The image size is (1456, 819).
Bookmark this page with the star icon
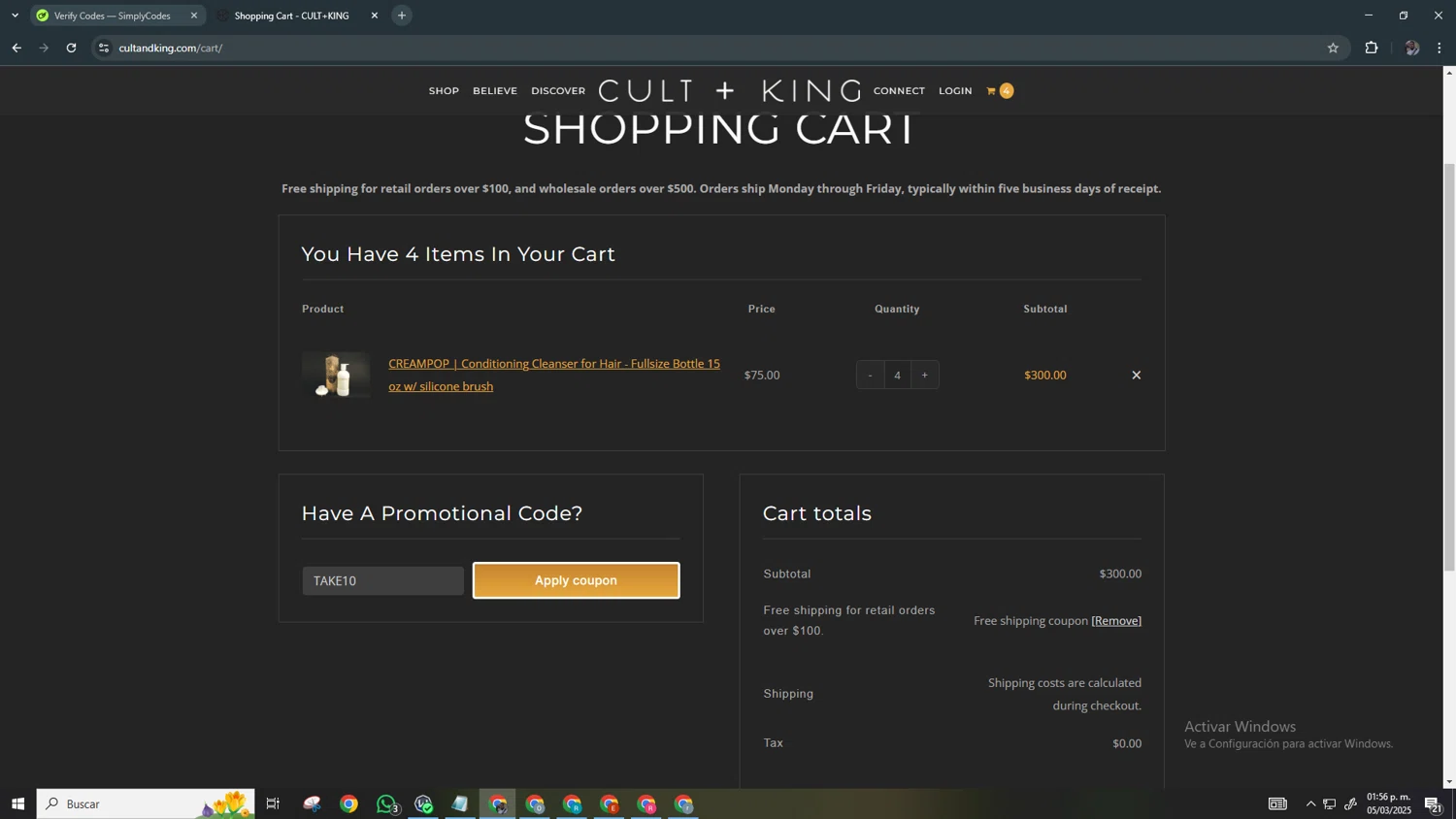pos(1333,48)
